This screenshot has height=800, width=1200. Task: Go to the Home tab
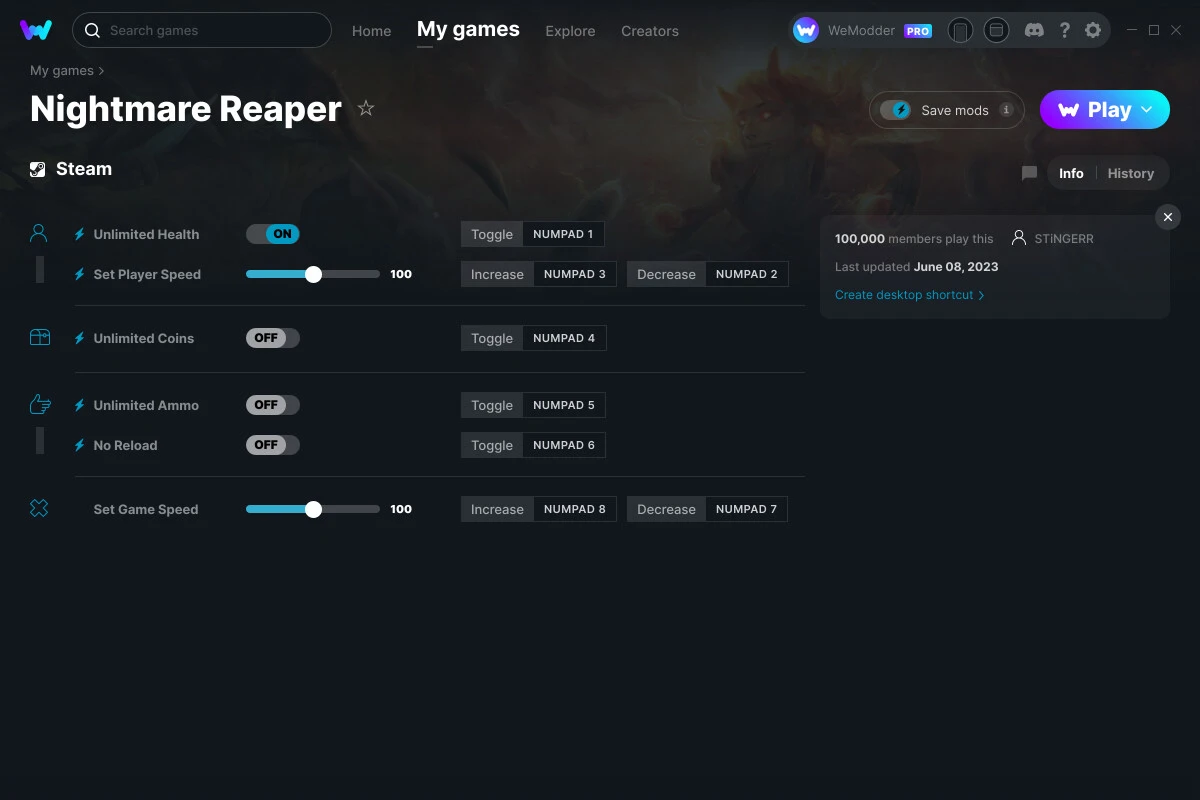371,31
